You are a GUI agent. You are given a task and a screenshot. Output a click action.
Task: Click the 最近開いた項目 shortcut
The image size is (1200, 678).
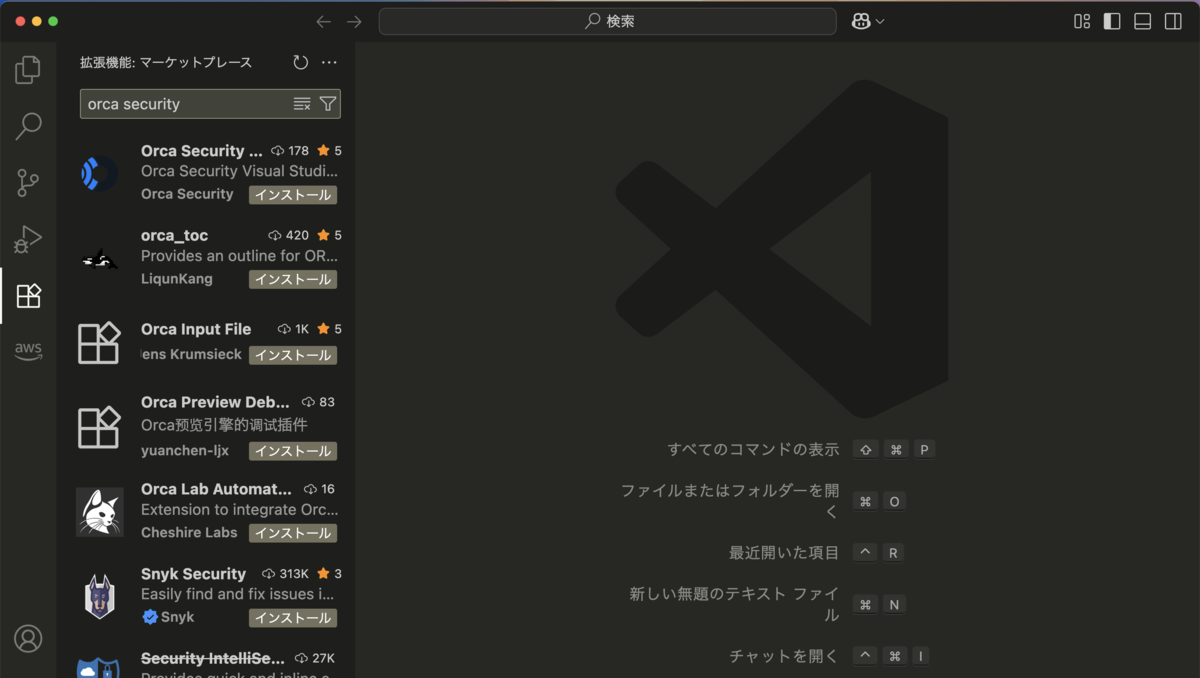point(784,553)
